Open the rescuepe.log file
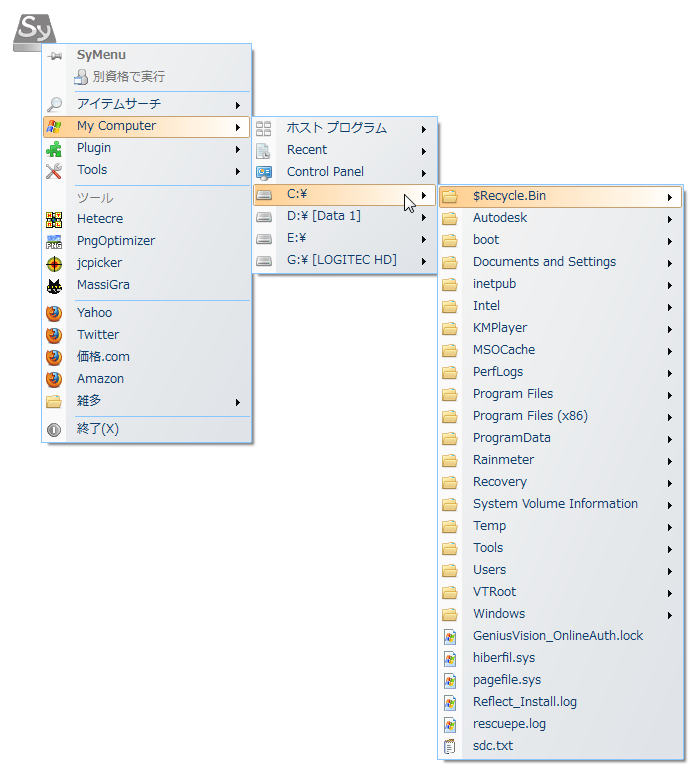The image size is (695, 770). (x=560, y=725)
